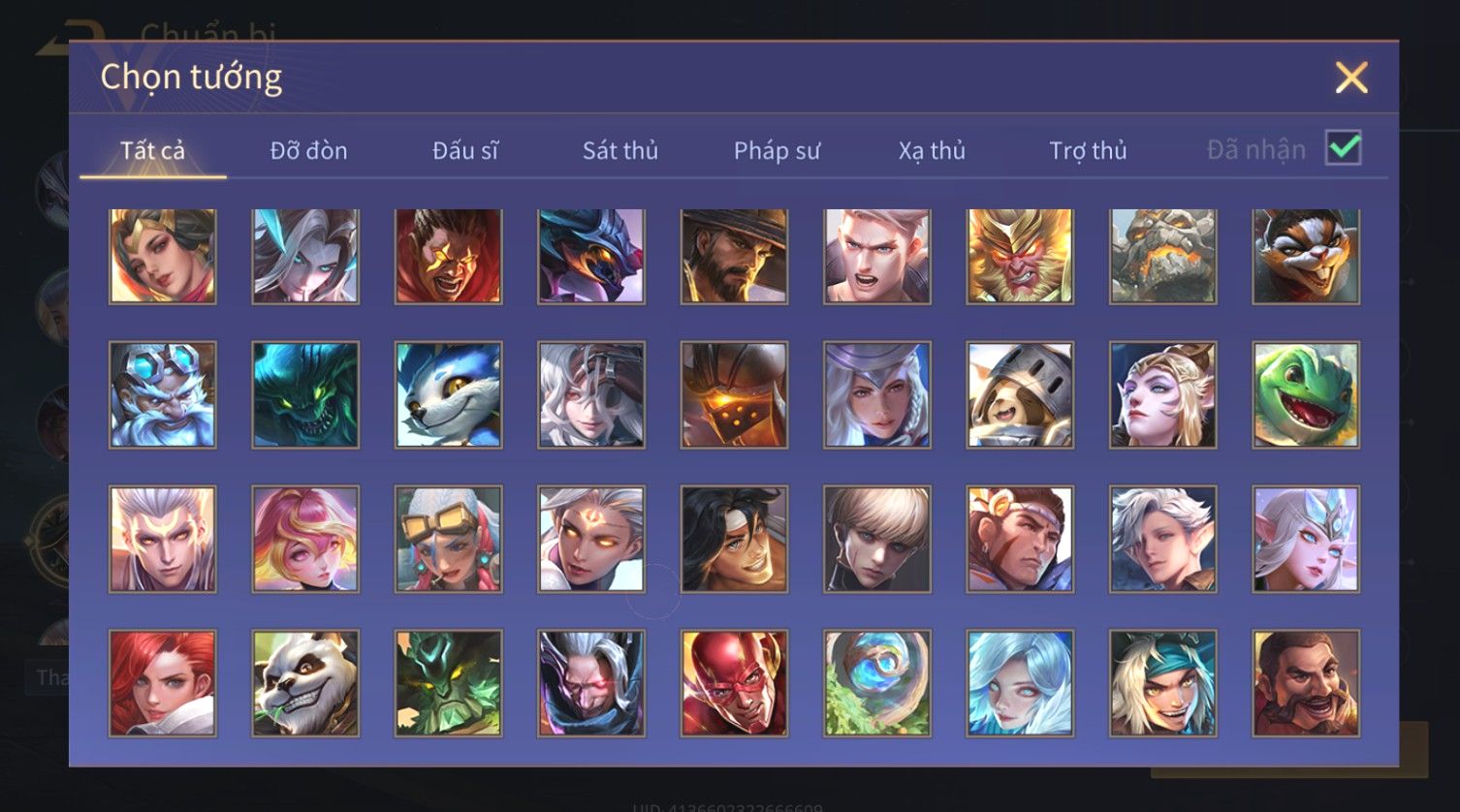1460x812 pixels.
Task: Select the bear in knight helmet portrait
Action: click(1020, 394)
